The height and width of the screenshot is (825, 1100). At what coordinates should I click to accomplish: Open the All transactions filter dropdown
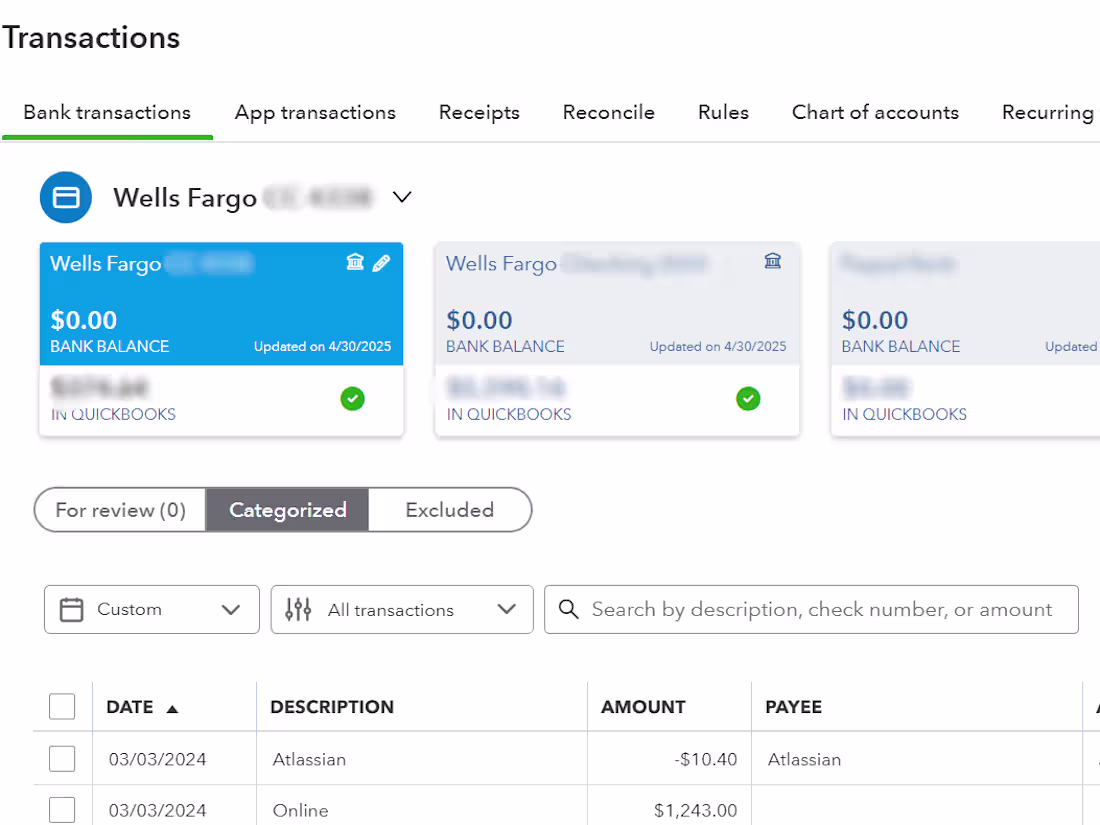pyautogui.click(x=402, y=610)
